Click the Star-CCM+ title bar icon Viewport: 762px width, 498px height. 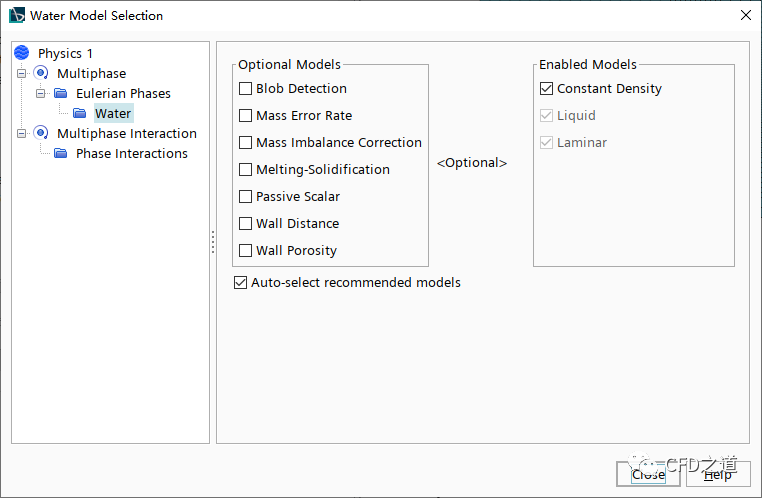point(17,16)
